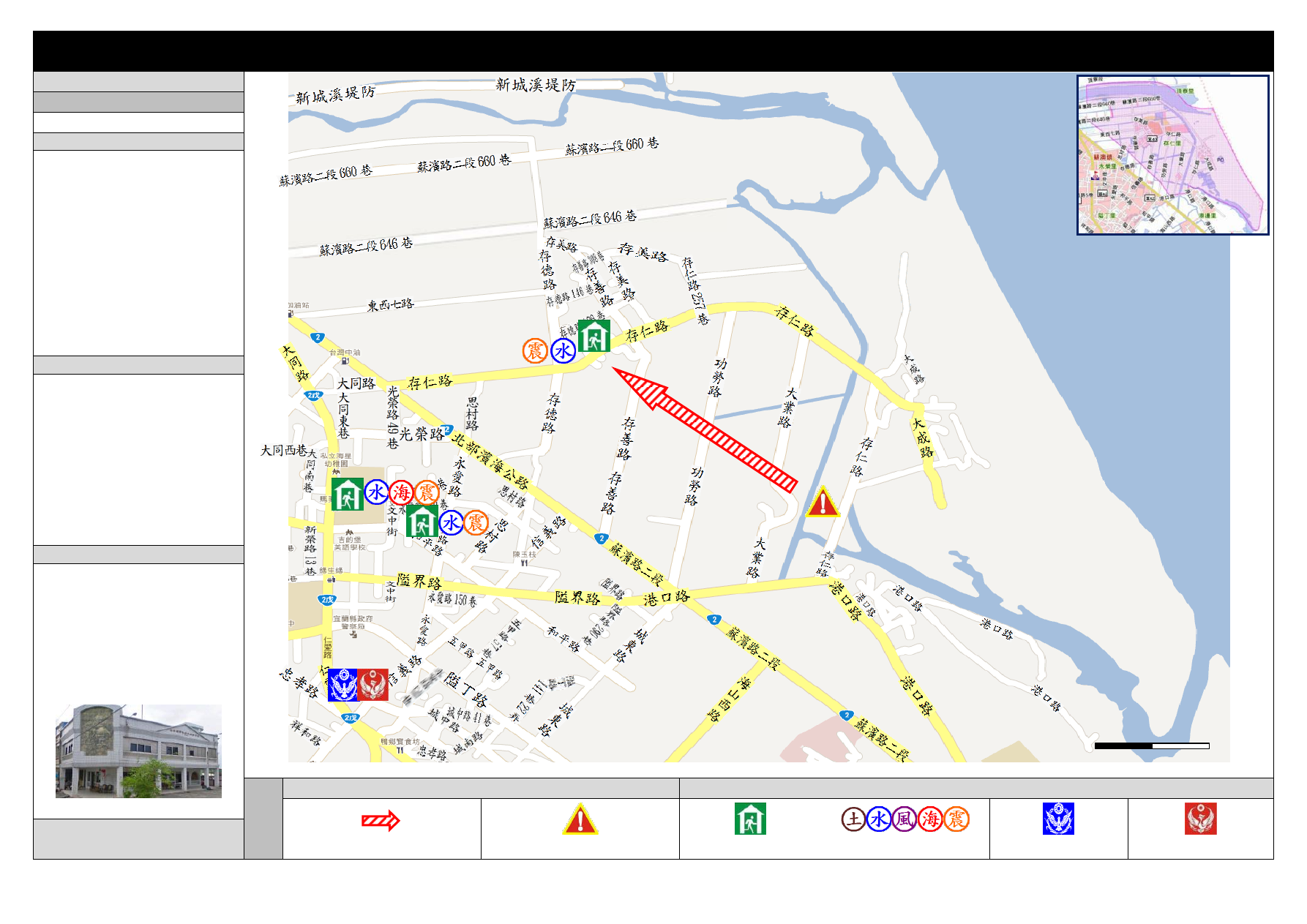This screenshot has height=924, width=1307.
Task: Click 存仁里 green label in inset map
Action: tap(1172, 143)
